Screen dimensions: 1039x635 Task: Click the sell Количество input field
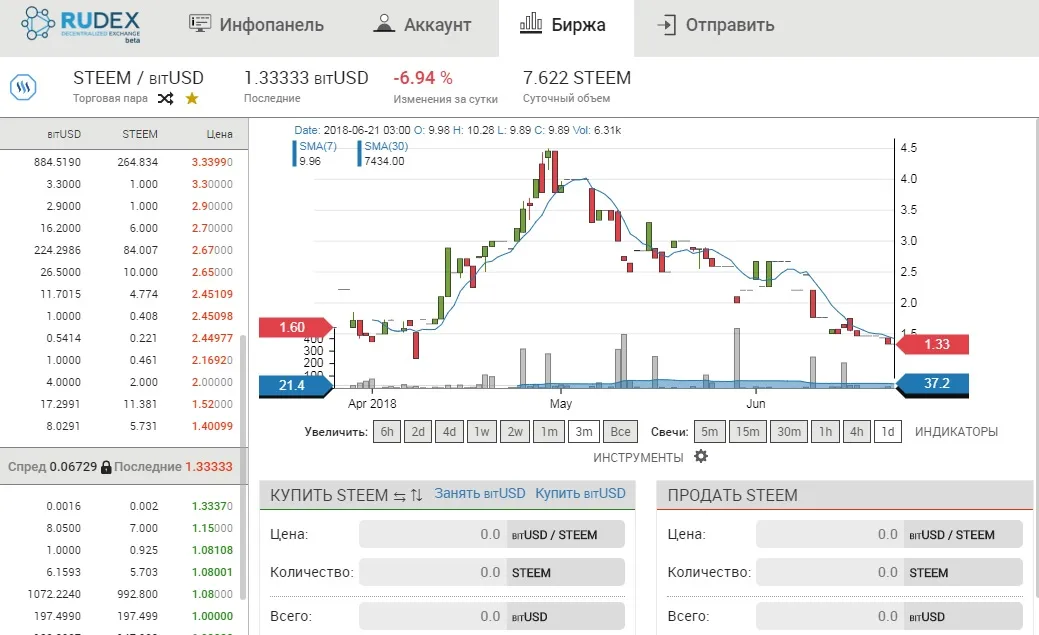point(830,572)
